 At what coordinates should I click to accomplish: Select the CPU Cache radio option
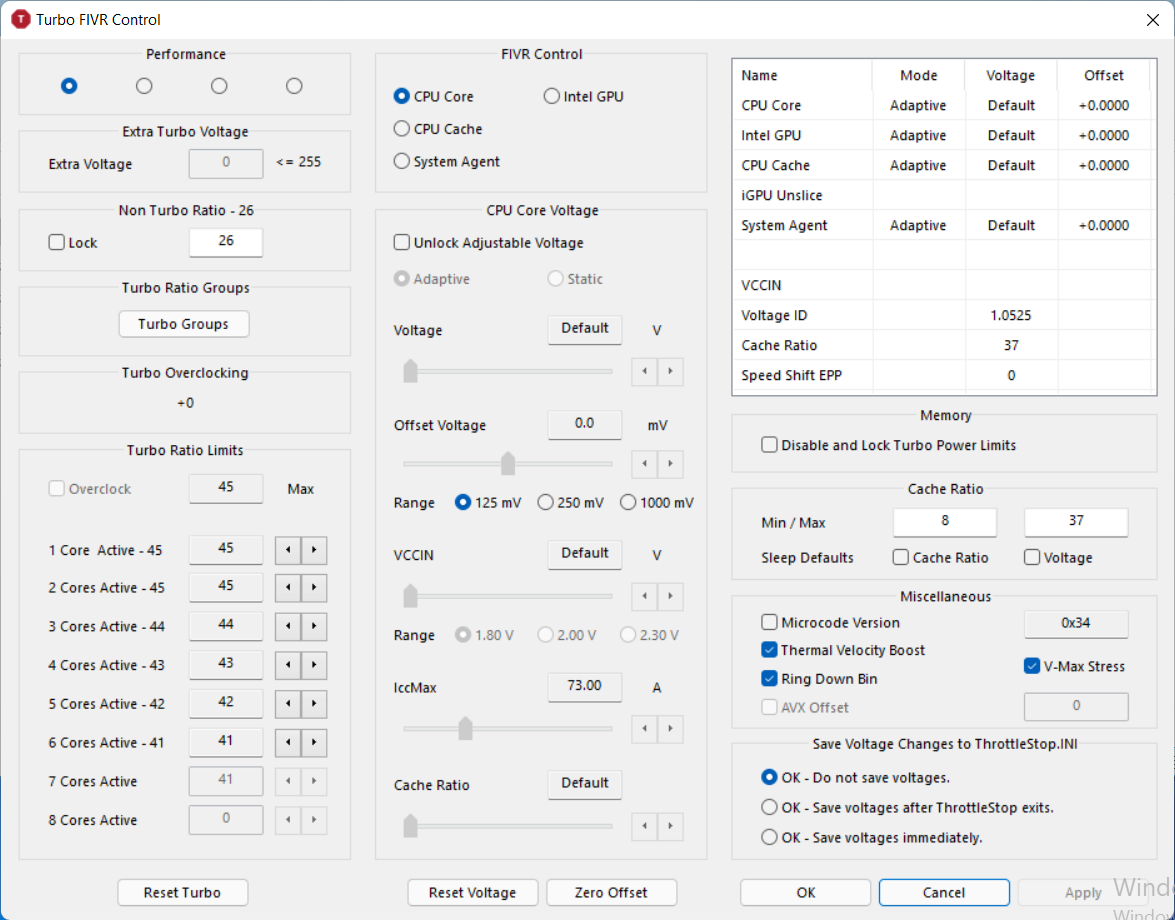tap(402, 129)
